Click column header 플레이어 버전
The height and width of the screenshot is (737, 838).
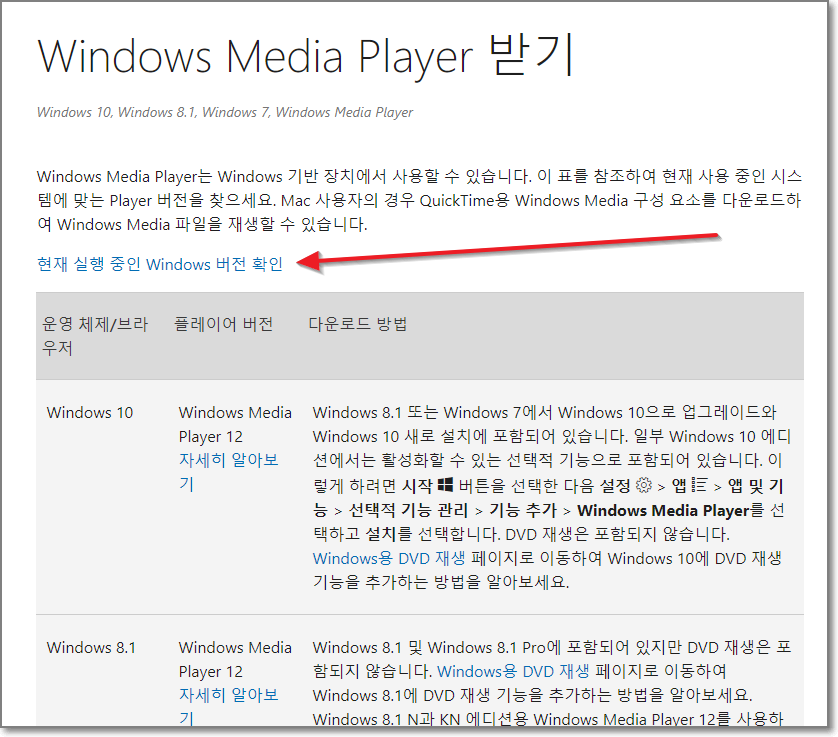pos(224,324)
